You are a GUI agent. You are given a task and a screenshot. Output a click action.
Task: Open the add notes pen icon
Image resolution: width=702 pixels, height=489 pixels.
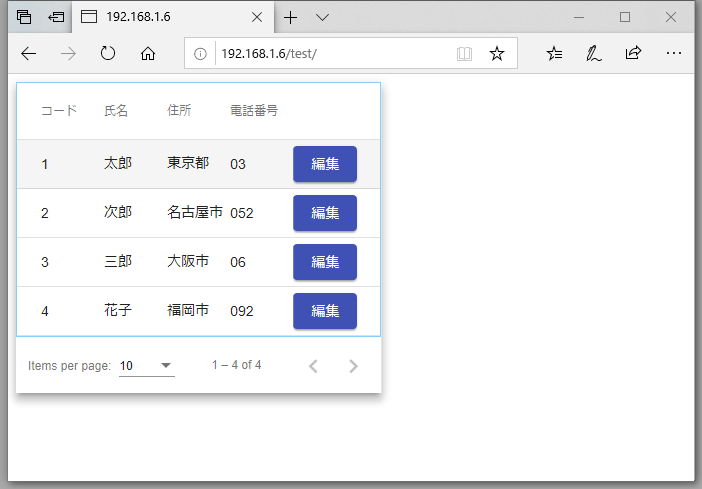(x=594, y=54)
